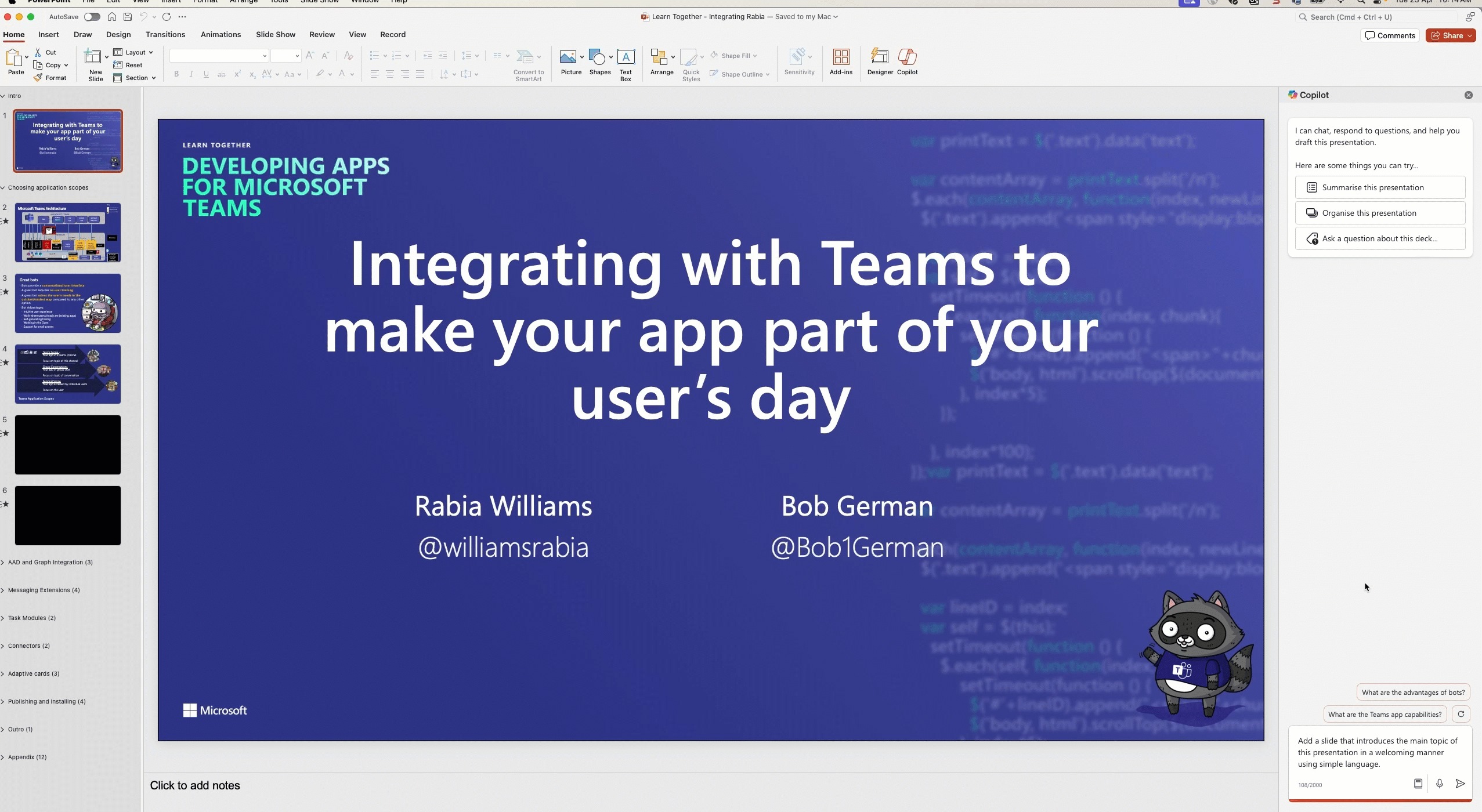Open the Designer pane

click(x=880, y=62)
